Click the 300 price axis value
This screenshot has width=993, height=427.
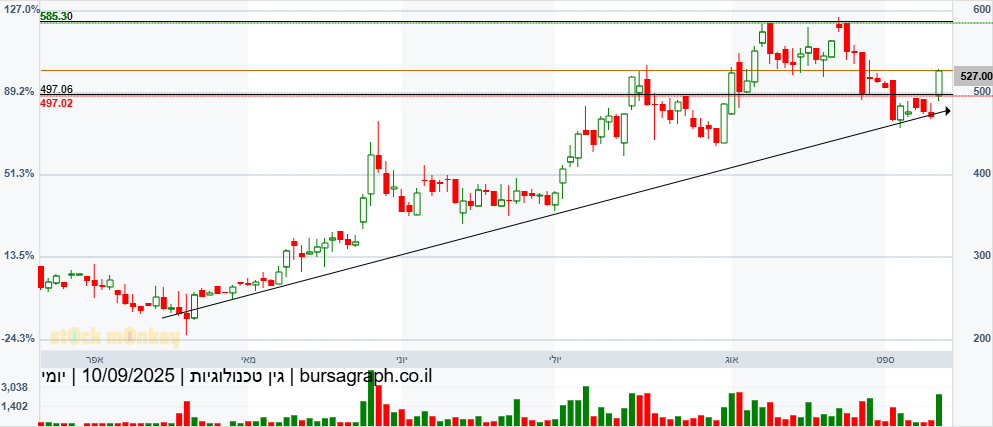(982, 256)
